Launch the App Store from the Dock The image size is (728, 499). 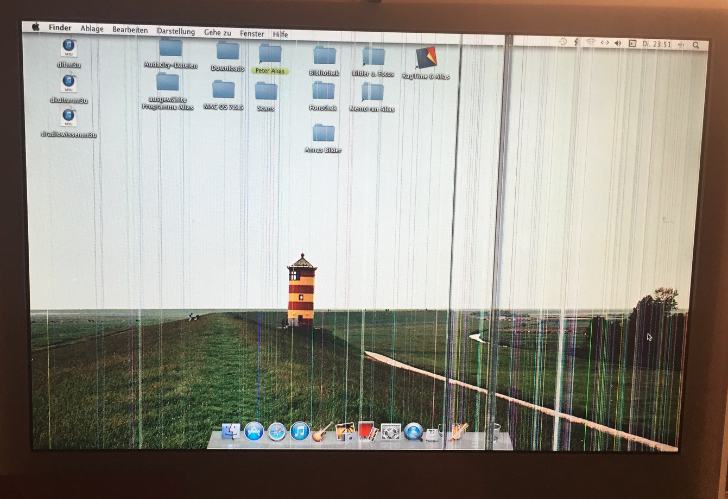click(254, 432)
